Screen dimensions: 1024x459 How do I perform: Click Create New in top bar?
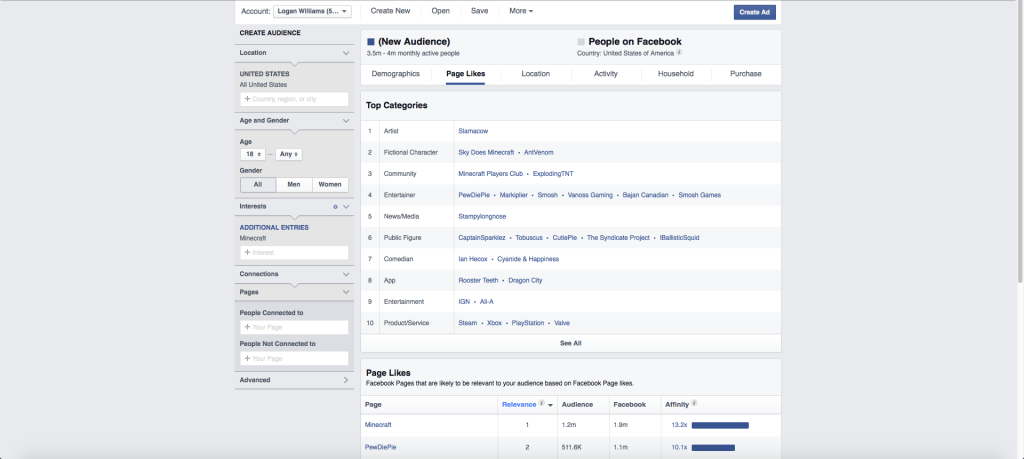point(391,11)
